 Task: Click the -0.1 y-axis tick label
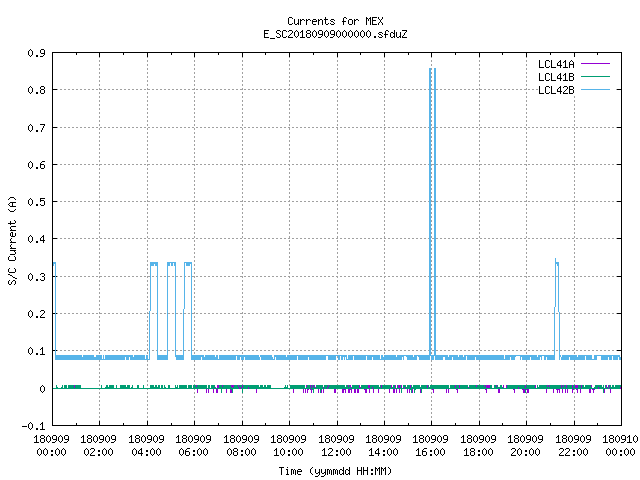(33, 426)
